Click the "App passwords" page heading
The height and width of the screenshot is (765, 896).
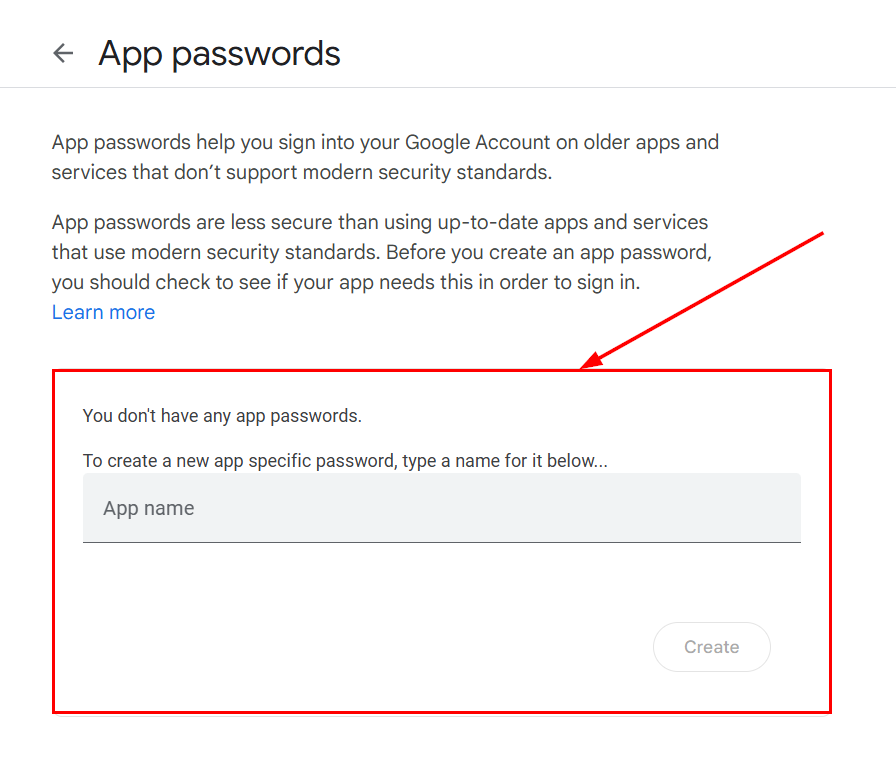[x=219, y=53]
